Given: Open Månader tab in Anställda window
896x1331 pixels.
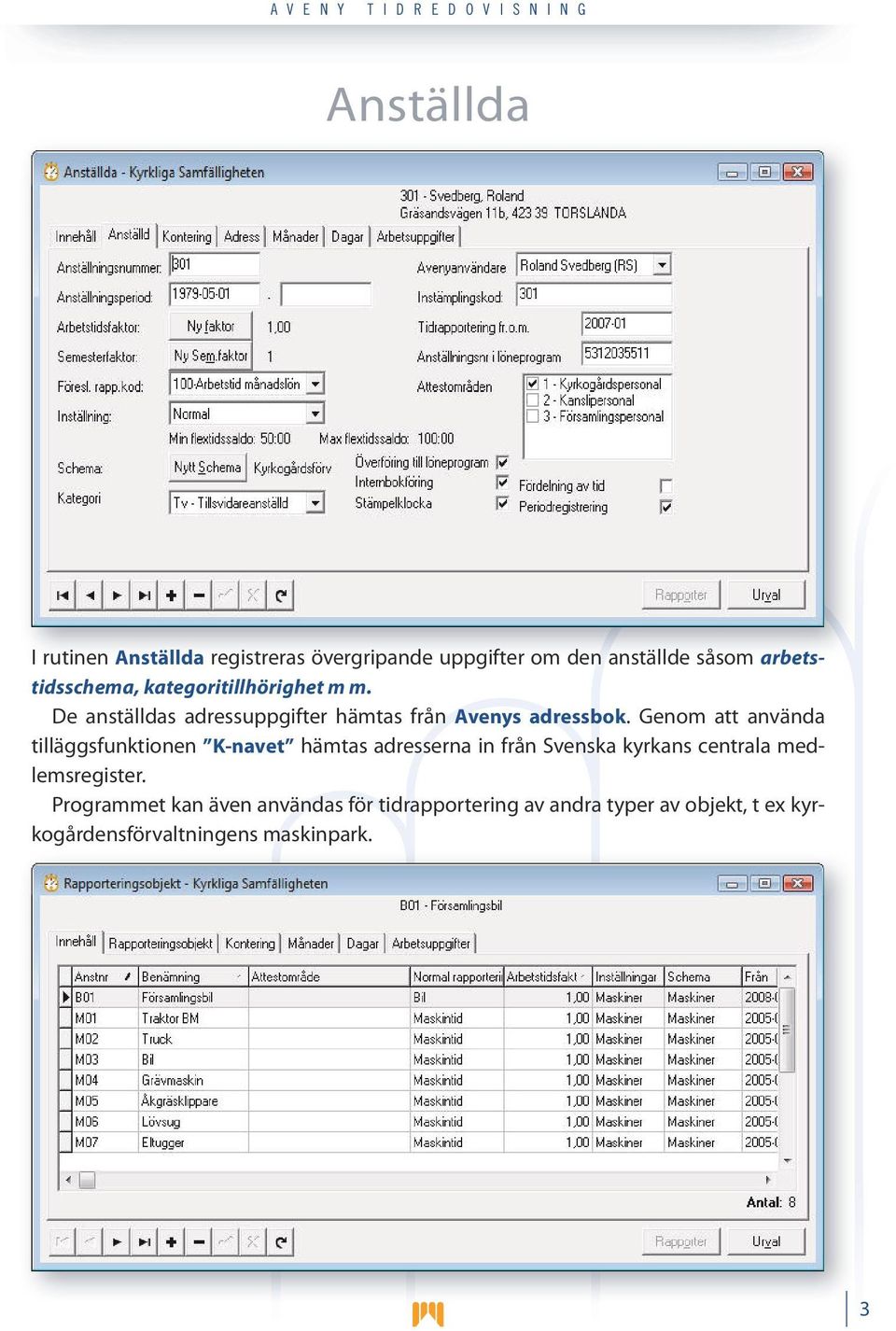Looking at the screenshot, I should [x=296, y=237].
